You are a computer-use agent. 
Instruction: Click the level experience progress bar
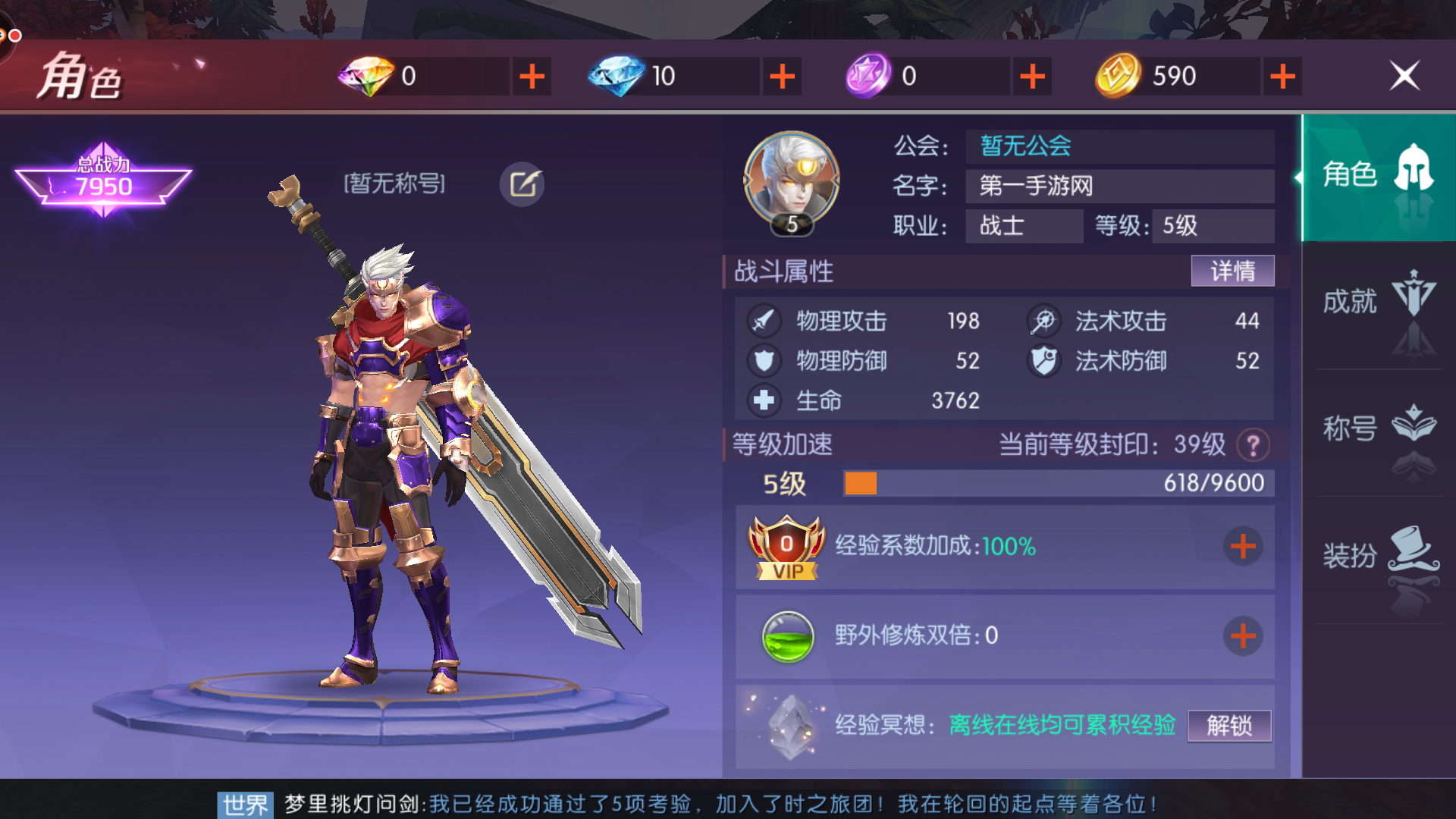[x=1059, y=483]
